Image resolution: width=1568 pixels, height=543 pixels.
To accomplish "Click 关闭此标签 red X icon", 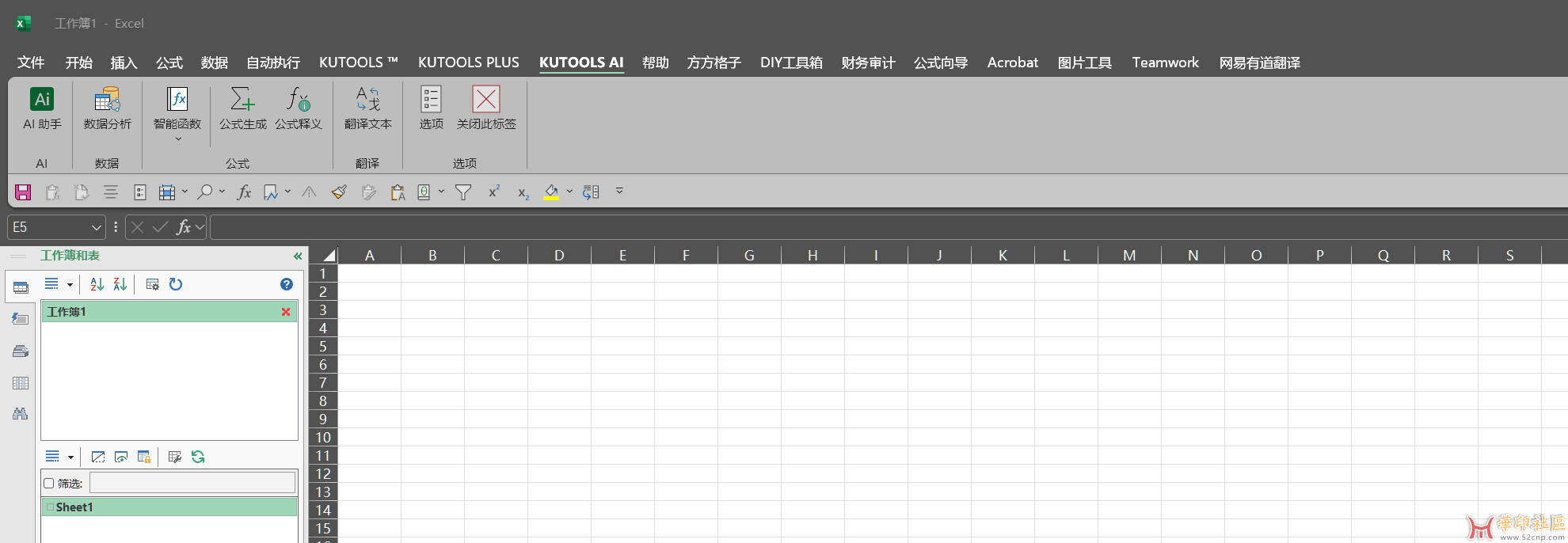I will coord(485,108).
